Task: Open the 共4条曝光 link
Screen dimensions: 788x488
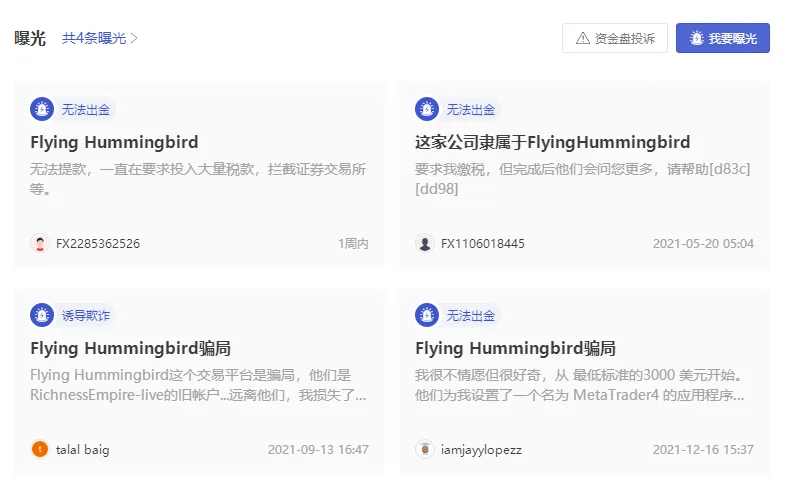Action: [x=100, y=38]
